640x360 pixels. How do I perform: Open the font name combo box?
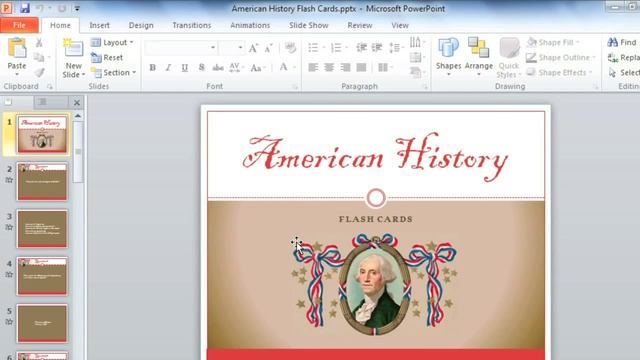pyautogui.click(x=180, y=48)
